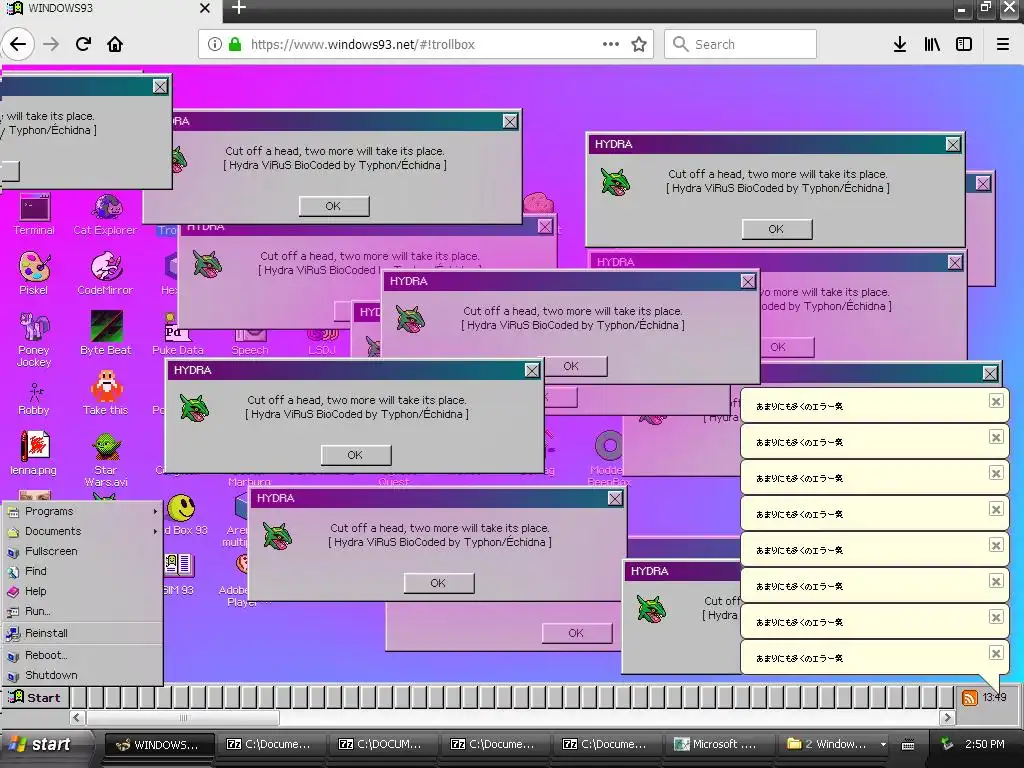Open the Take this desktop icon
Image resolution: width=1024 pixels, height=768 pixels.
coord(106,392)
